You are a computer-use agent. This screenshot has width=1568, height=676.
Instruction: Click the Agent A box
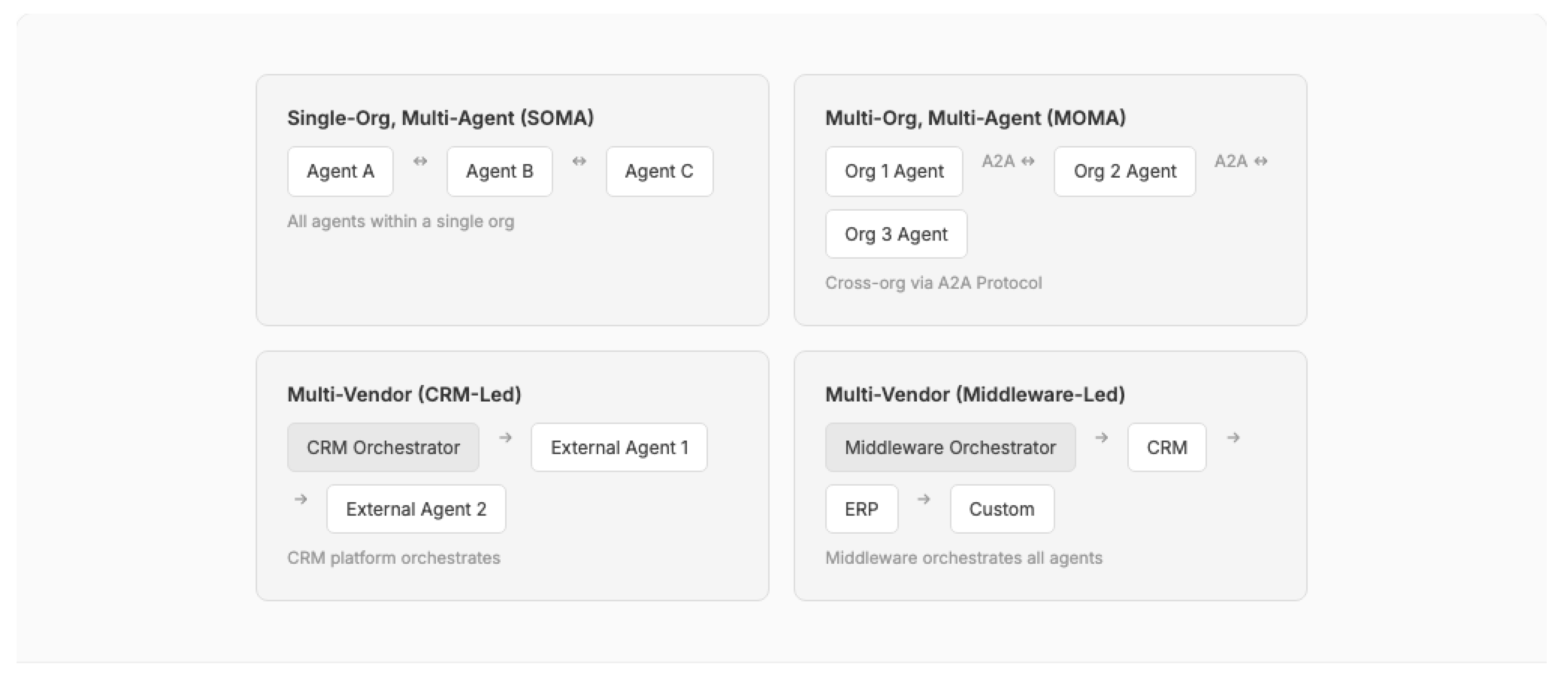tap(340, 172)
